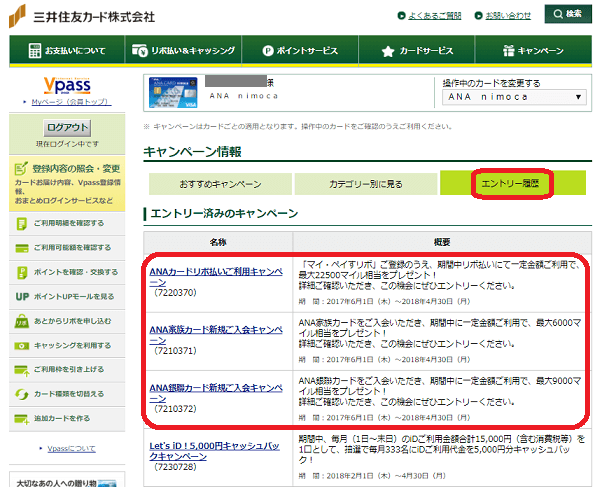This screenshot has height=487, width=604.
Task: Click ご利用可能額を確認する card icon
Action: (x=22, y=248)
